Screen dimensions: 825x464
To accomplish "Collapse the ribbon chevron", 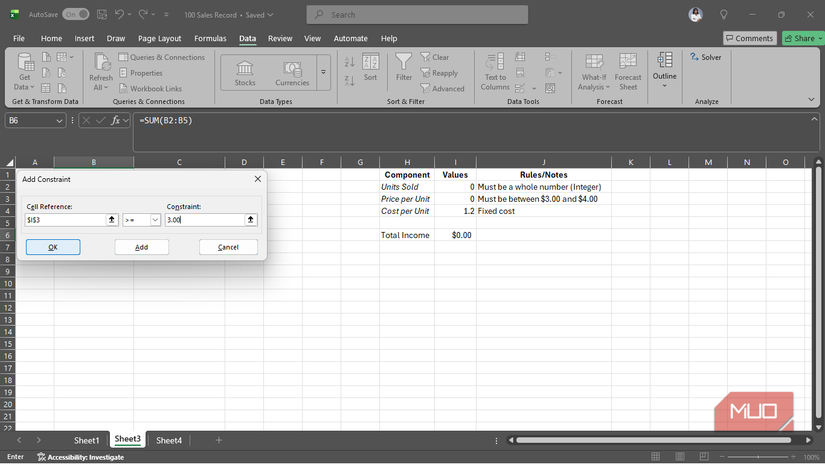I will coord(811,99).
